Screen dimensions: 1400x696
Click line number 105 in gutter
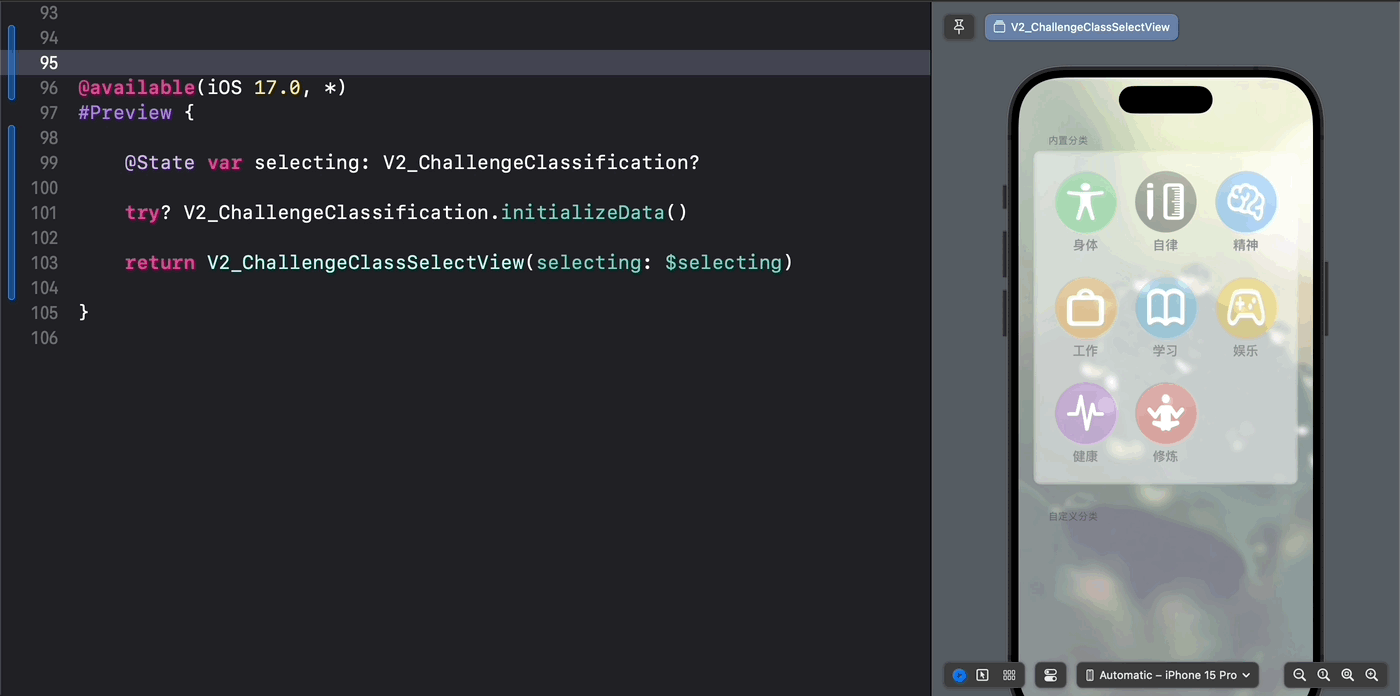(44, 313)
